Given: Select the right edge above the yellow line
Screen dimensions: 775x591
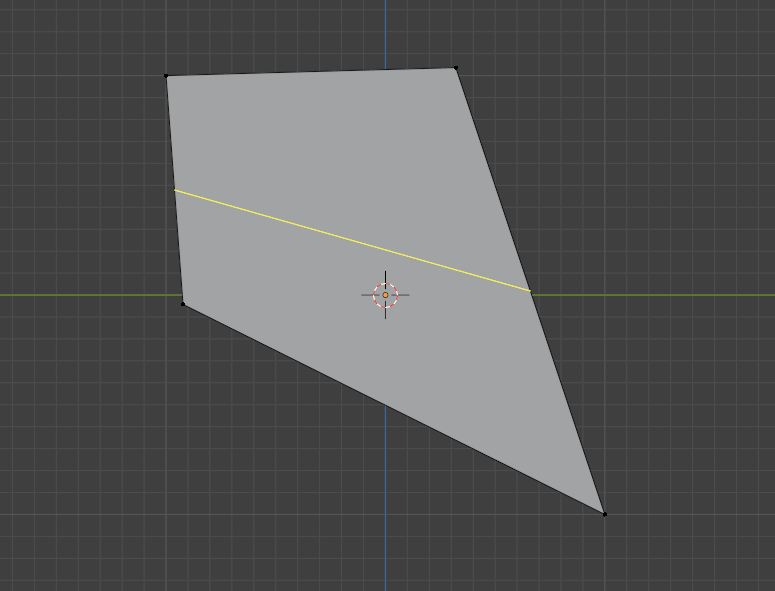Looking at the screenshot, I should [x=493, y=179].
